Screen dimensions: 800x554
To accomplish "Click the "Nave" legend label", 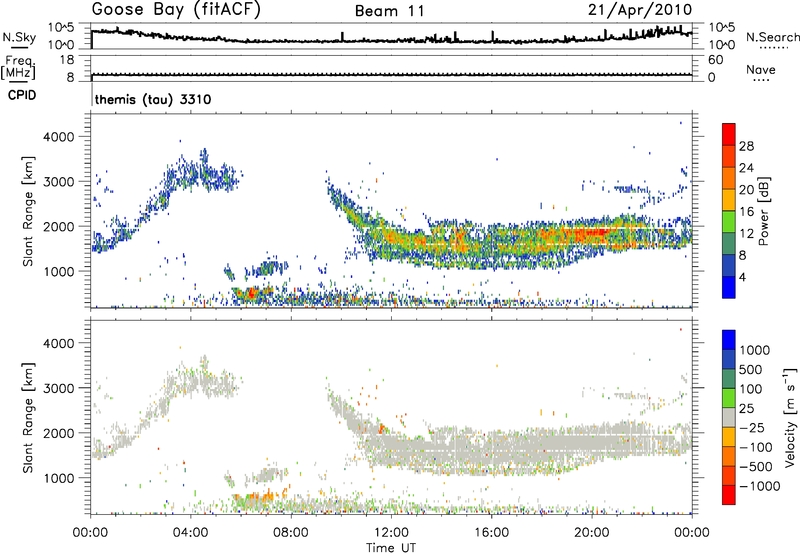I will point(761,69).
